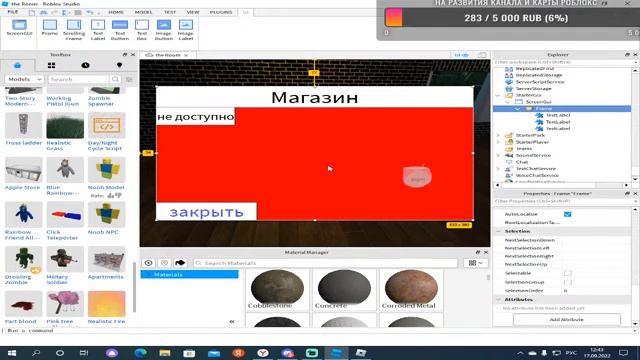Select the 'закрыть' label in the viewport

(x=206, y=211)
